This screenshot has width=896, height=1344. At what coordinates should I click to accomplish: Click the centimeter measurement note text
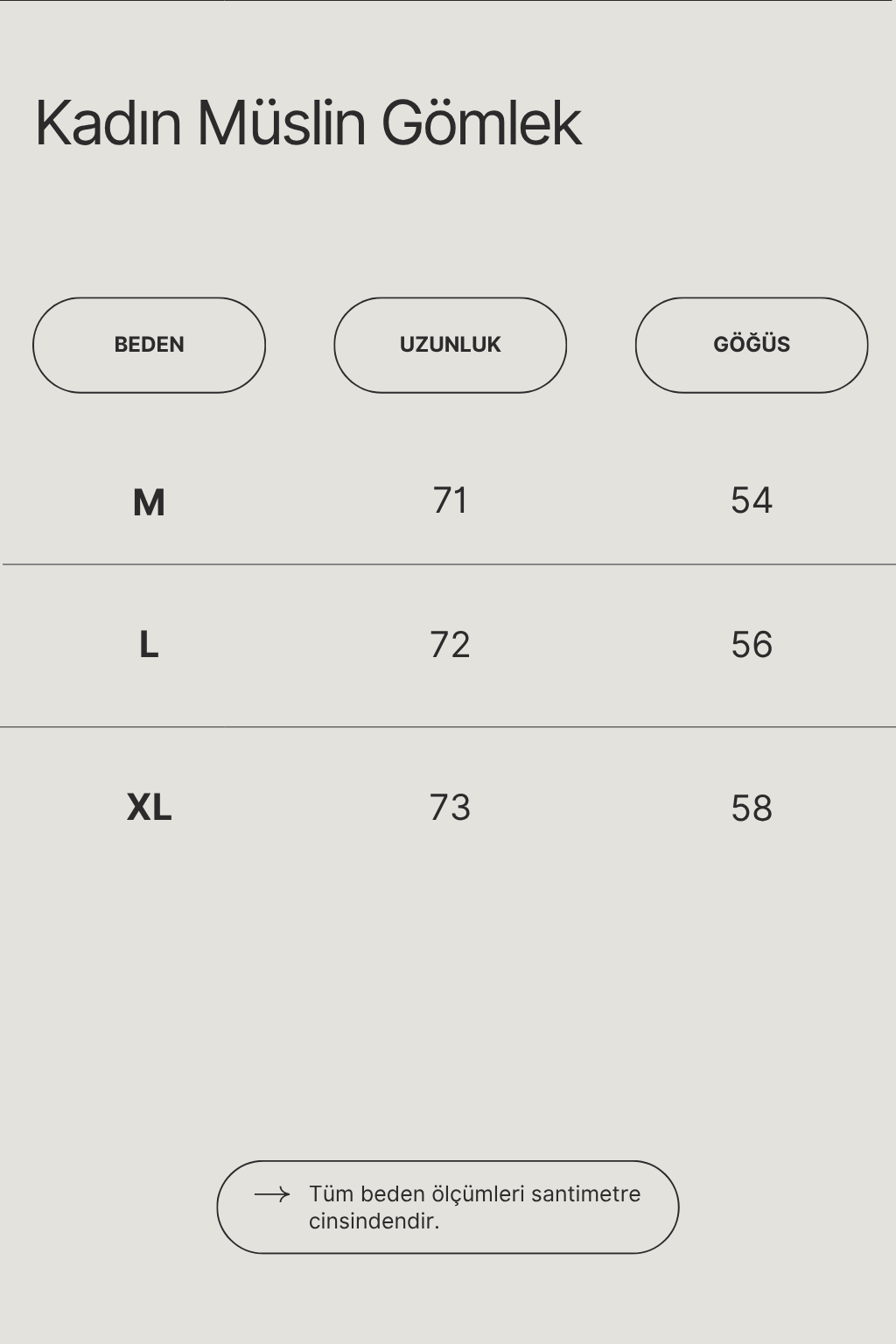tap(474, 1207)
